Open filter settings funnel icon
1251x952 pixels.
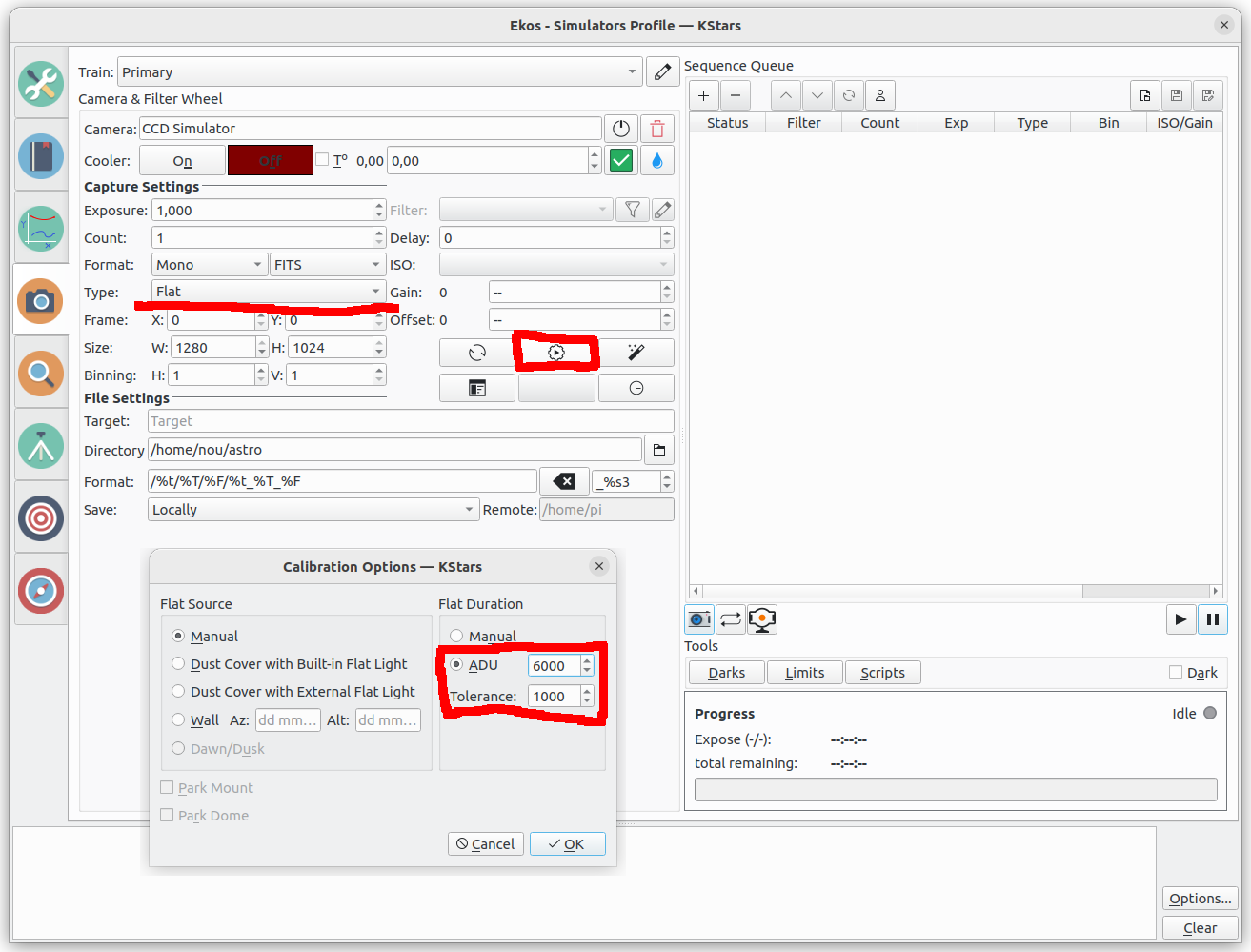[x=633, y=210]
